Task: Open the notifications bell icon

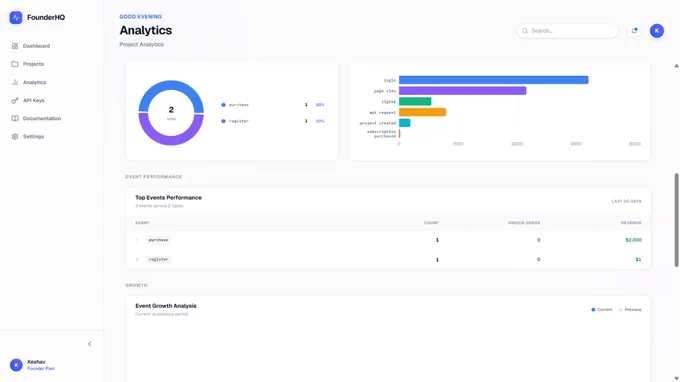Action: (634, 31)
